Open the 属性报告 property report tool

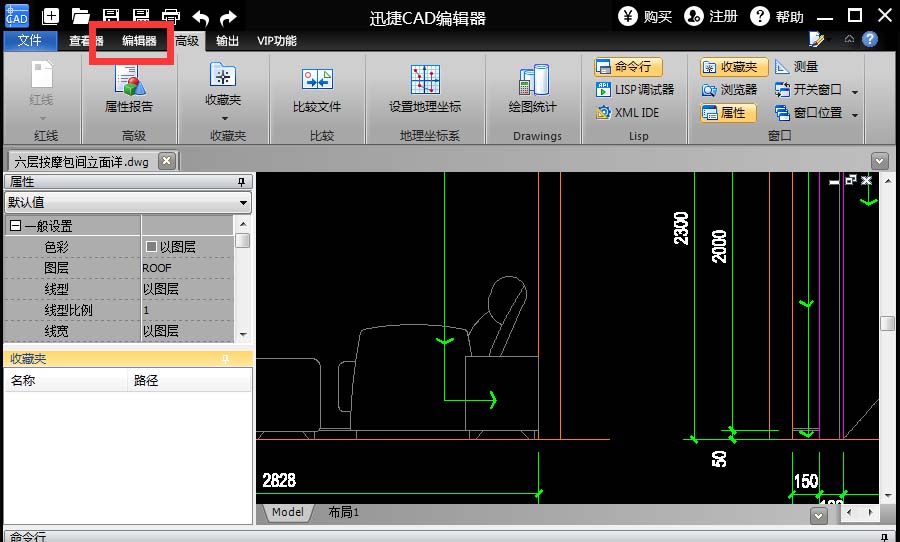point(129,88)
